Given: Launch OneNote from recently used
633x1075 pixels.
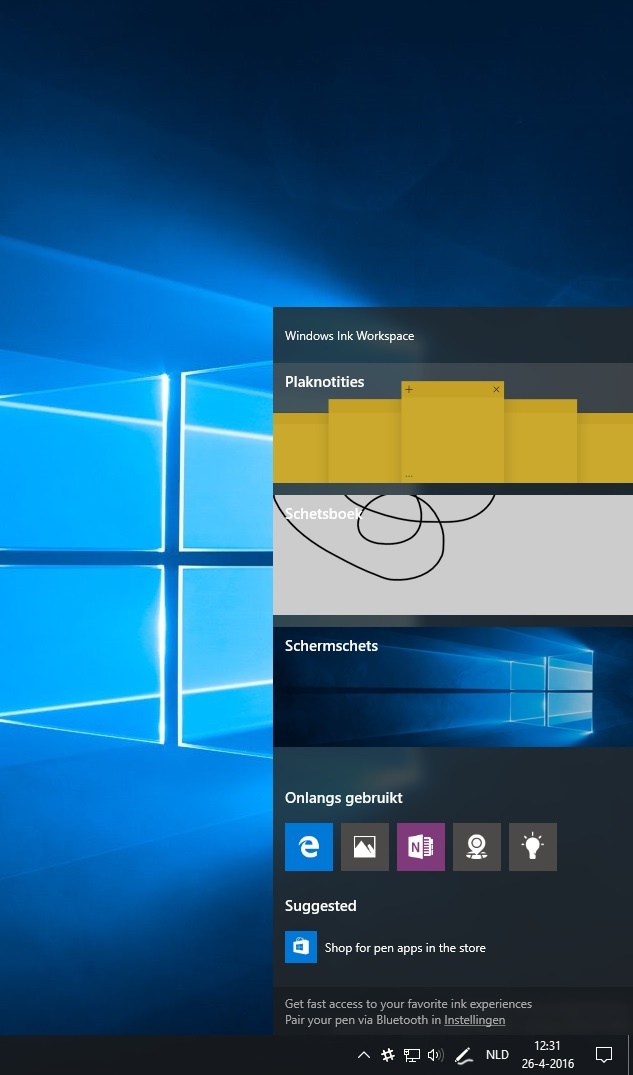Looking at the screenshot, I should tap(420, 847).
